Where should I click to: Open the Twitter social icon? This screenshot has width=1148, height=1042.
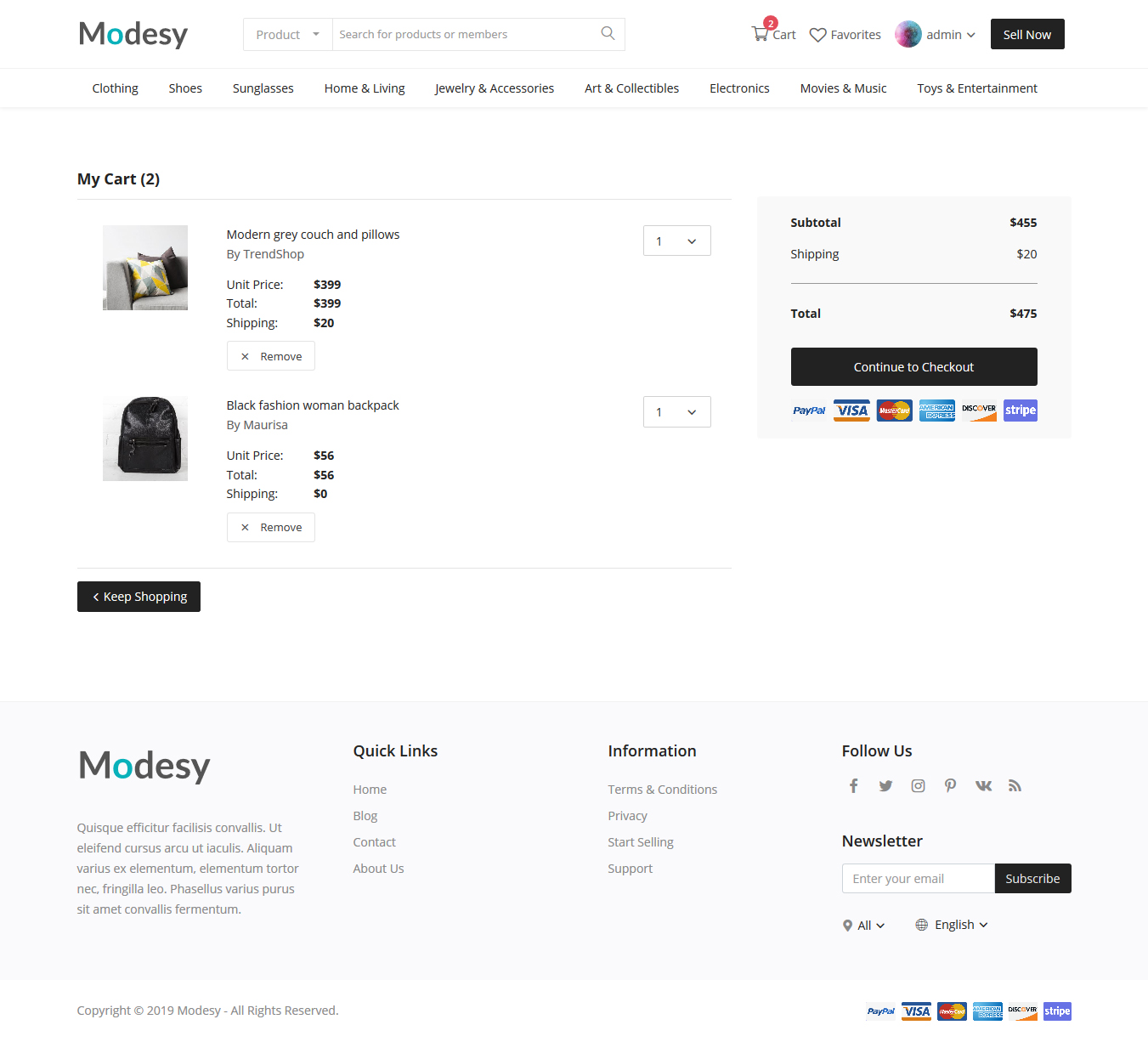click(885, 785)
